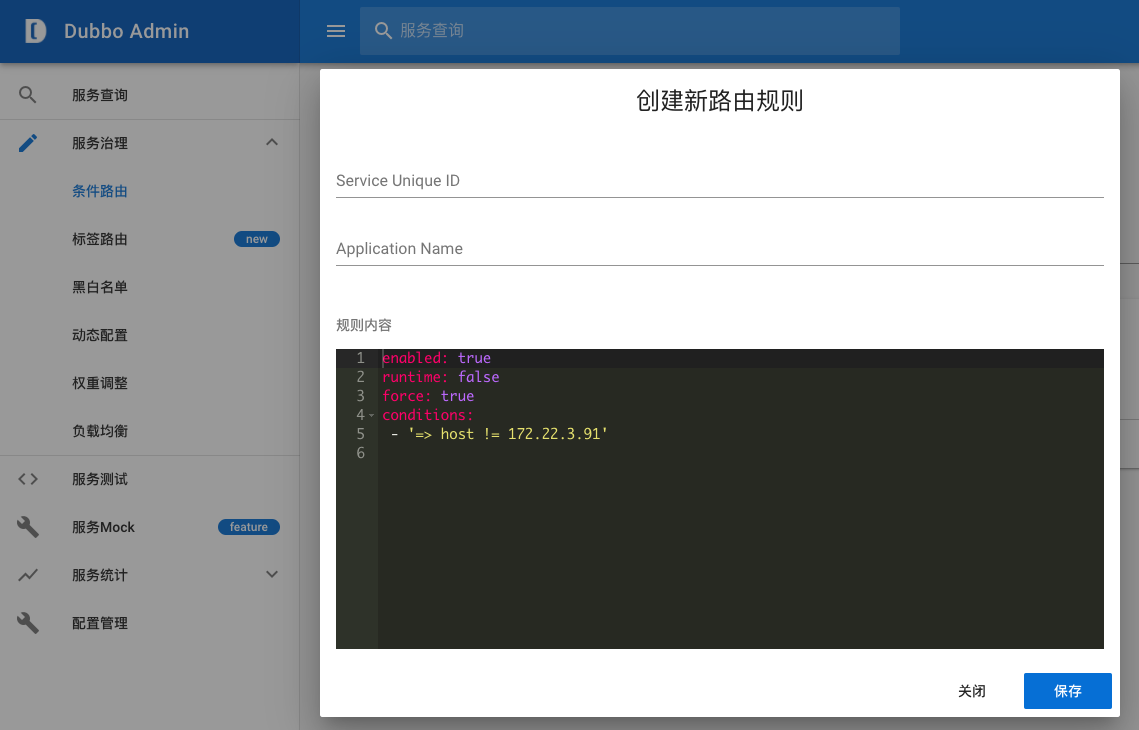
Task: Select 黑白名单 in the sidebar
Action: [x=100, y=287]
